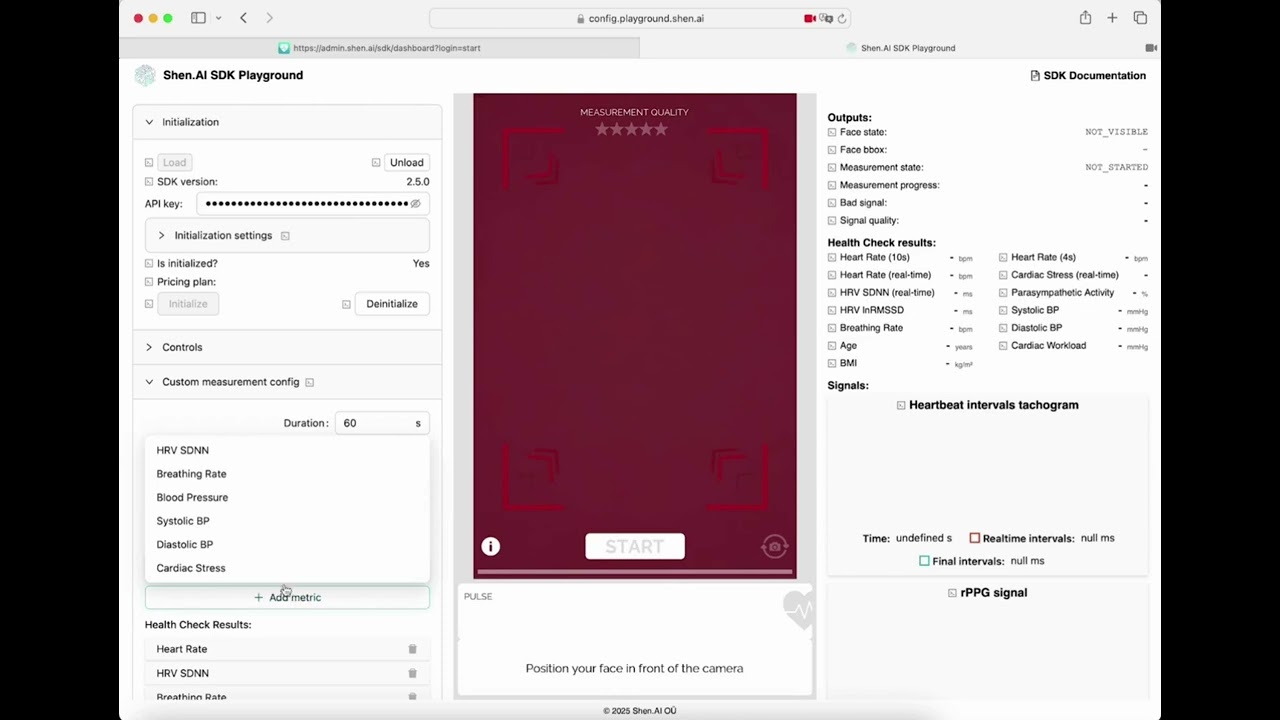This screenshot has width=1280, height=720.
Task: Select Systolic BP from metric dropdown
Action: tap(287, 521)
